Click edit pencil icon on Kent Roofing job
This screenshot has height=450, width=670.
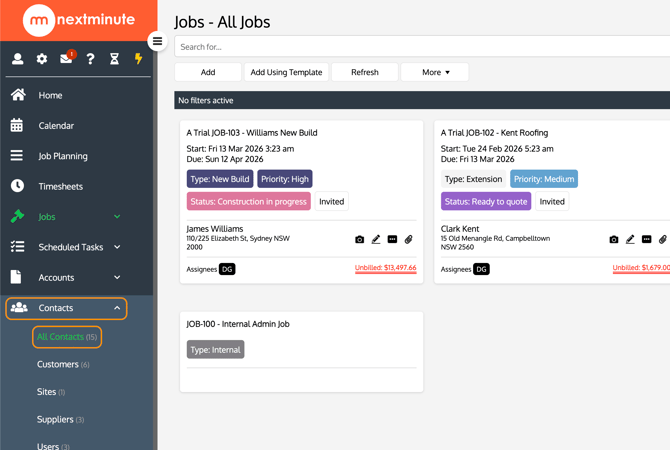(x=630, y=240)
